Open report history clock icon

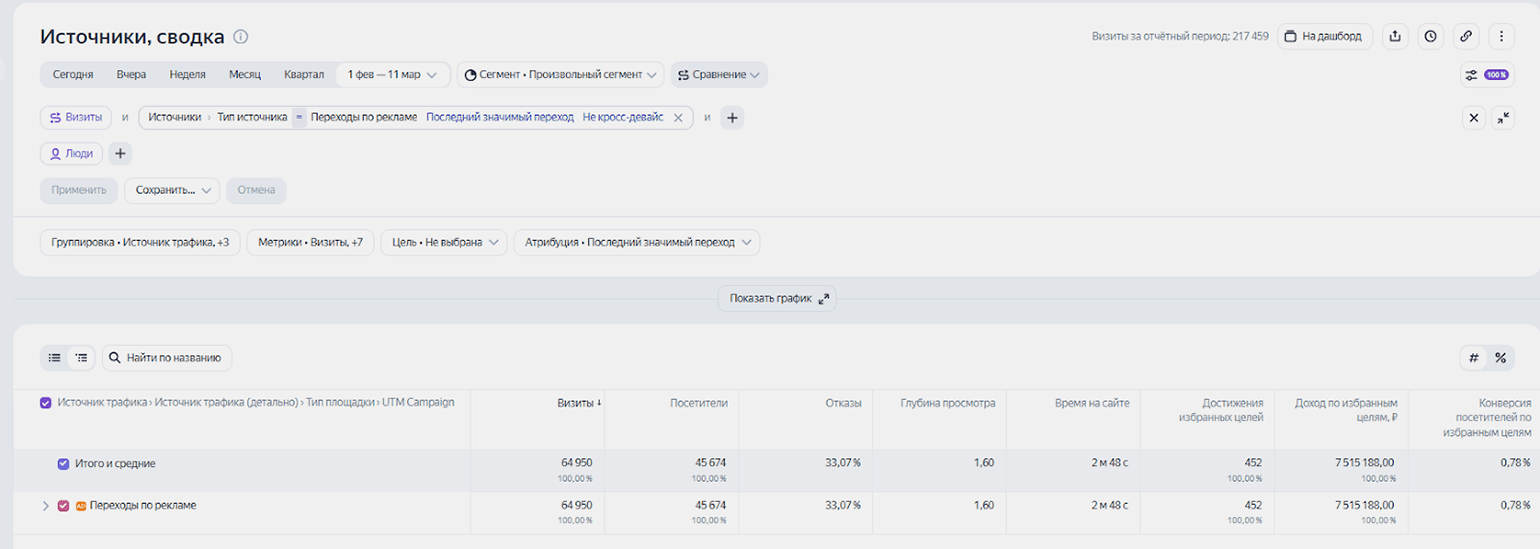(1431, 36)
